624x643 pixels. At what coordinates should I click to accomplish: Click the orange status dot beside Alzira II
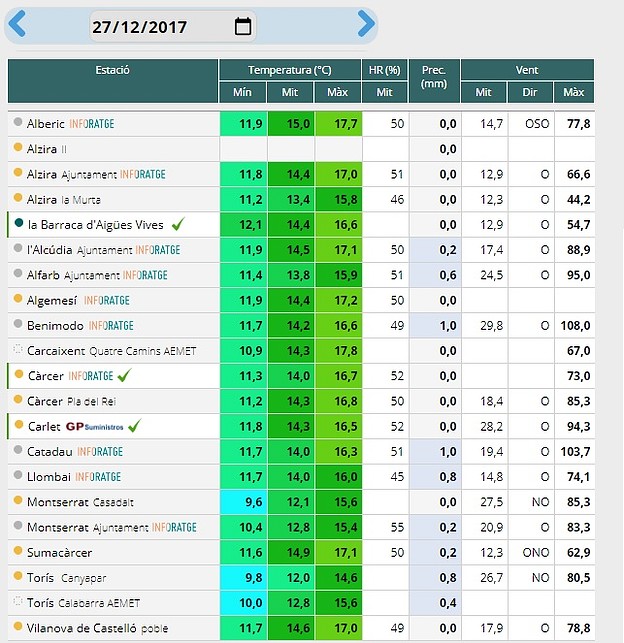[x=18, y=147]
